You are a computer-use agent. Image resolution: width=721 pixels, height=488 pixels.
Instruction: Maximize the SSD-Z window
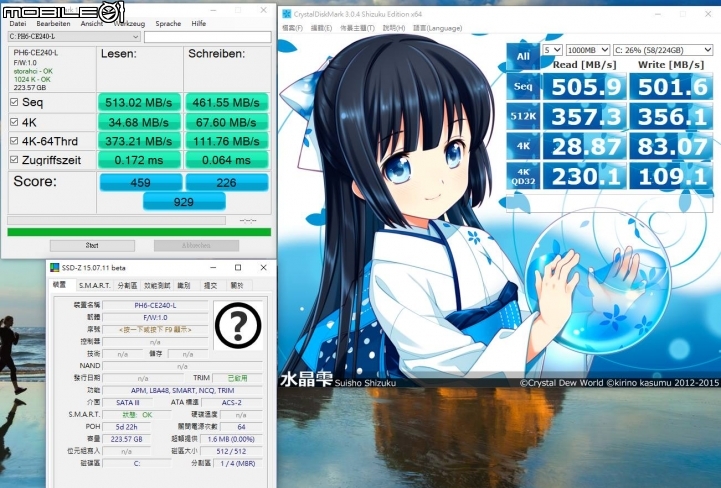tap(238, 267)
